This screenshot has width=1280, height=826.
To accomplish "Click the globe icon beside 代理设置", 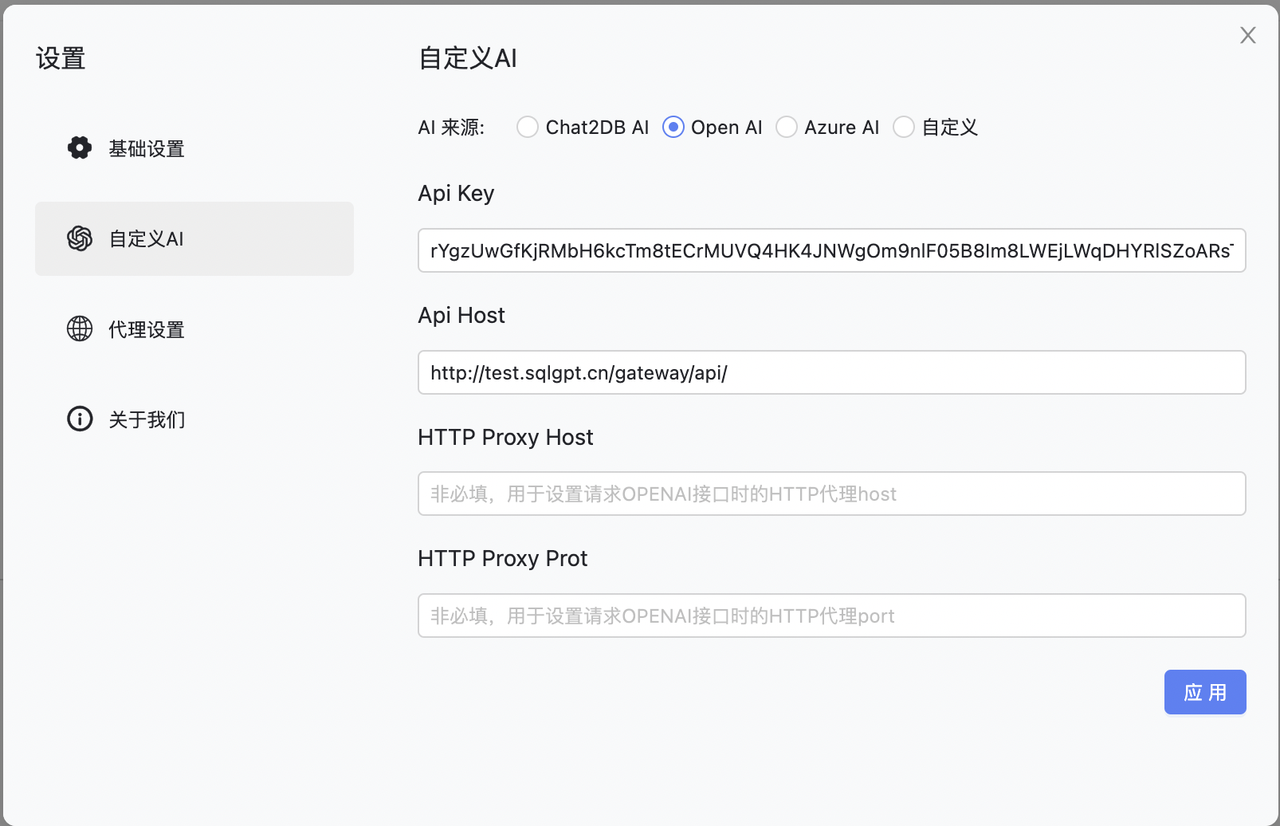I will tap(79, 328).
